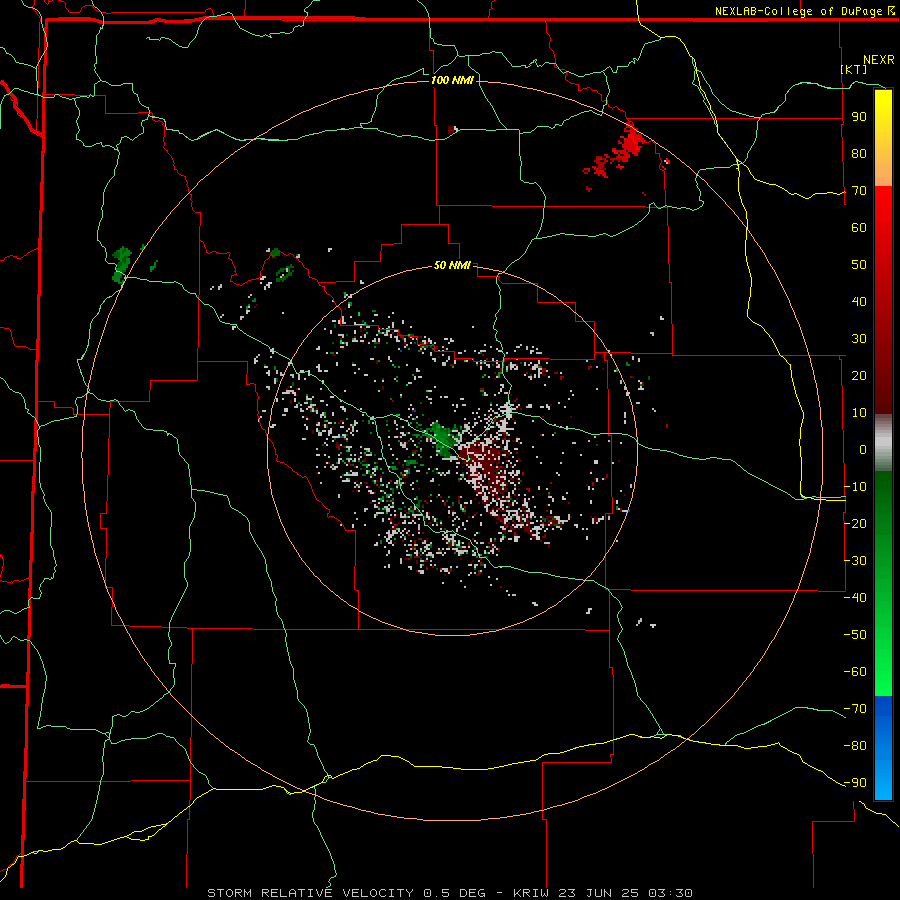Click the solid green velocity core near radar center

click(x=444, y=439)
